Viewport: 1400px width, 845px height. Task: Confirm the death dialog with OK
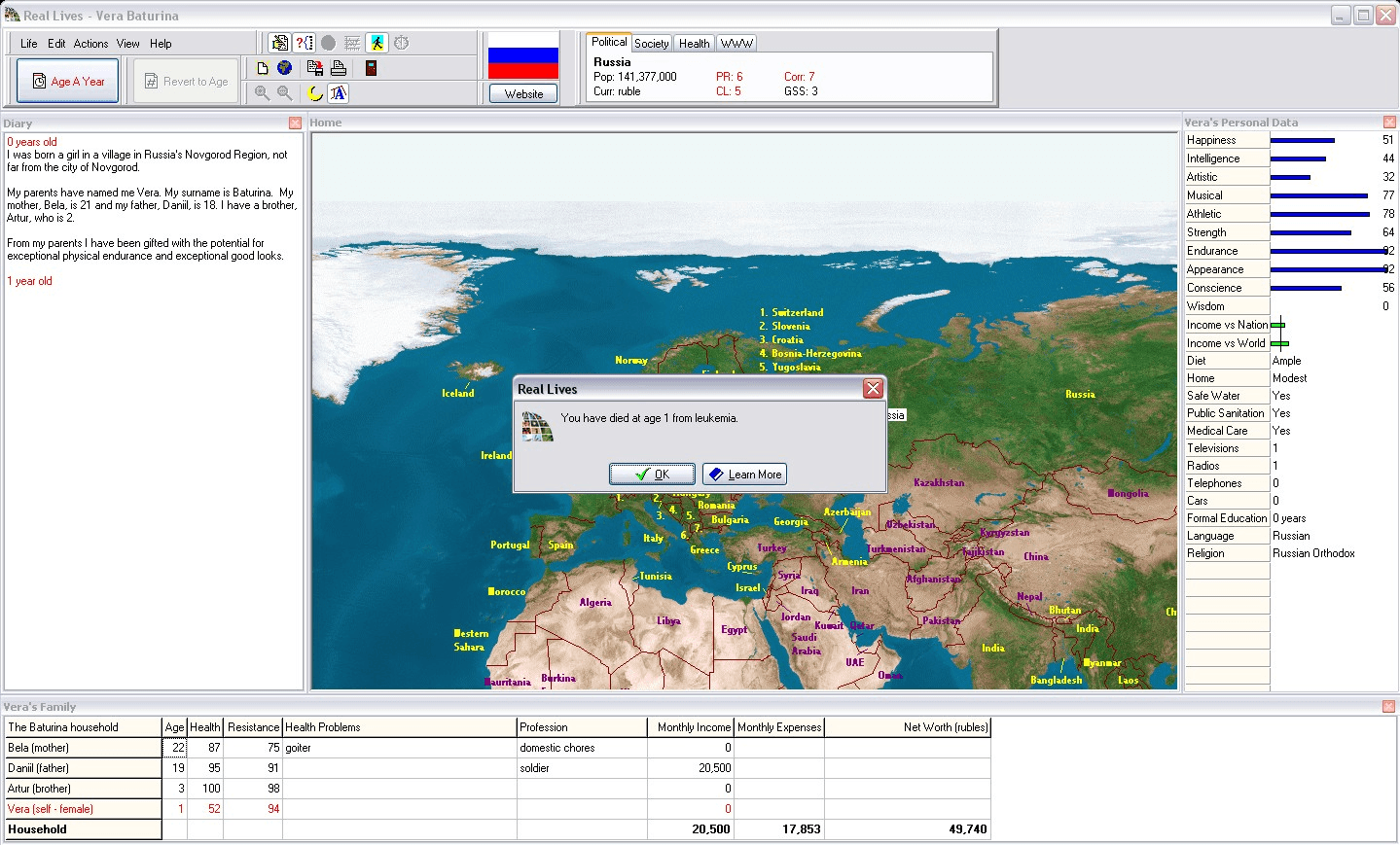pos(652,475)
